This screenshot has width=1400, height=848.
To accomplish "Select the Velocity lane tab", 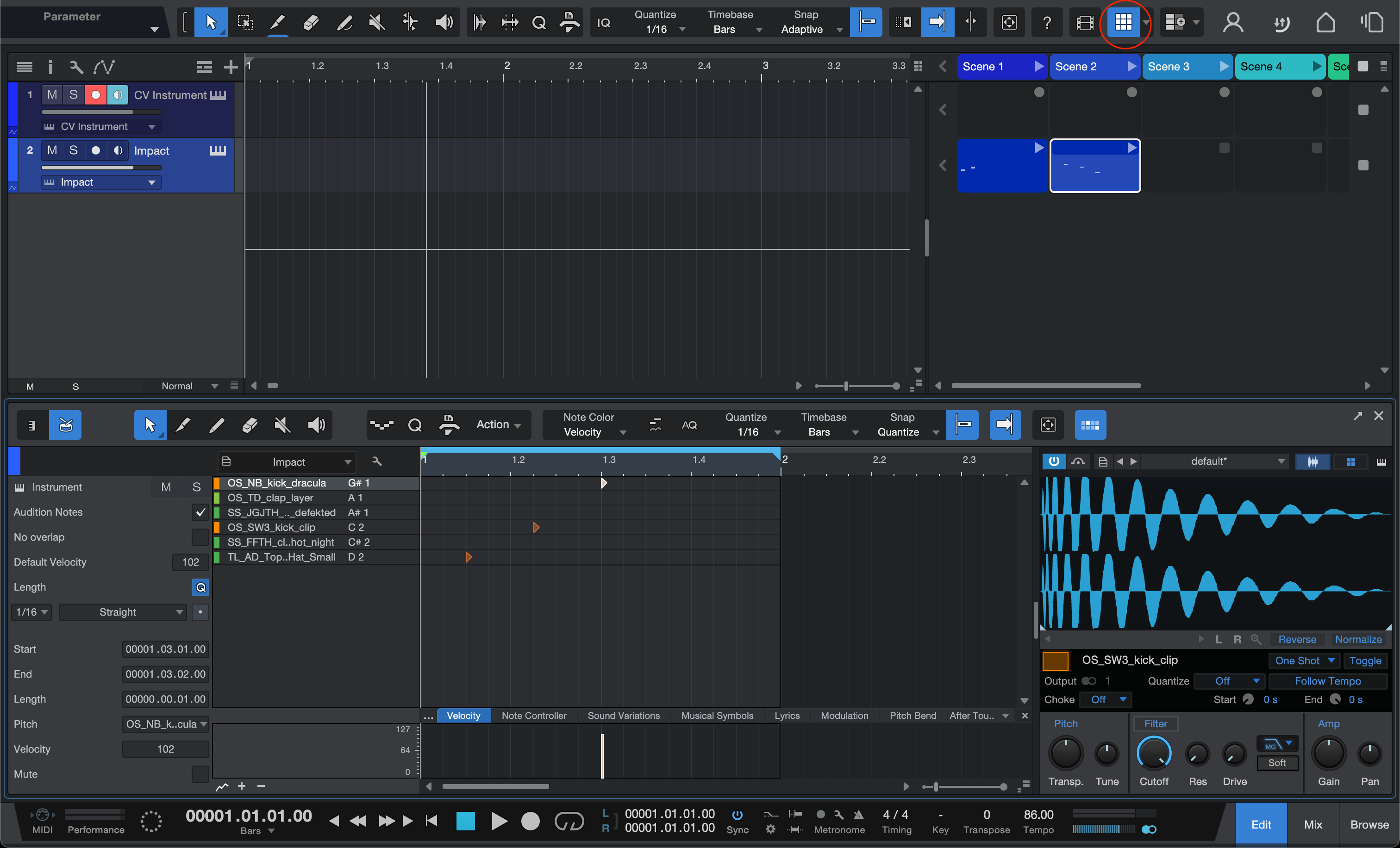I will tap(463, 716).
